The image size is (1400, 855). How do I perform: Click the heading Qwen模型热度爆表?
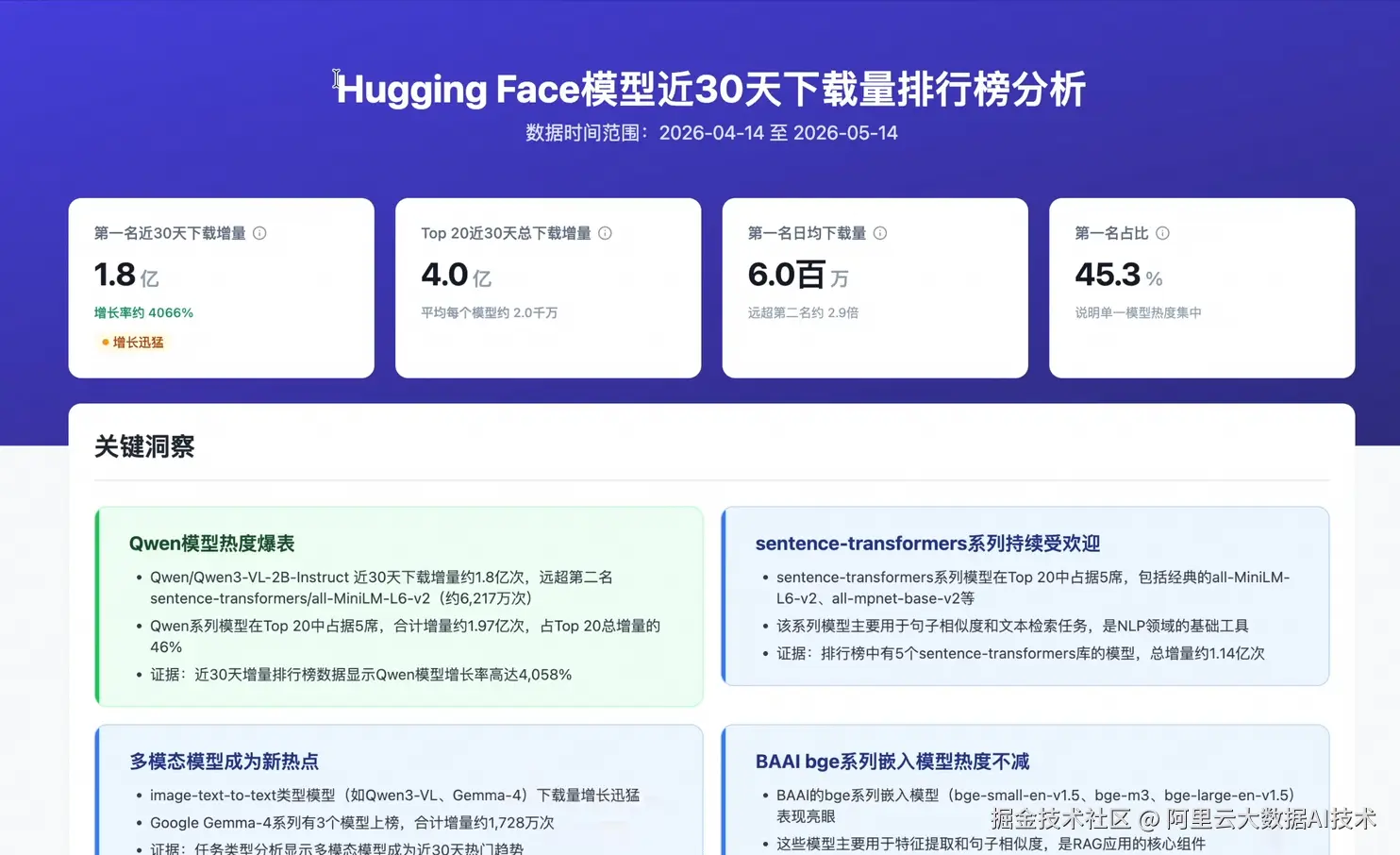(212, 544)
